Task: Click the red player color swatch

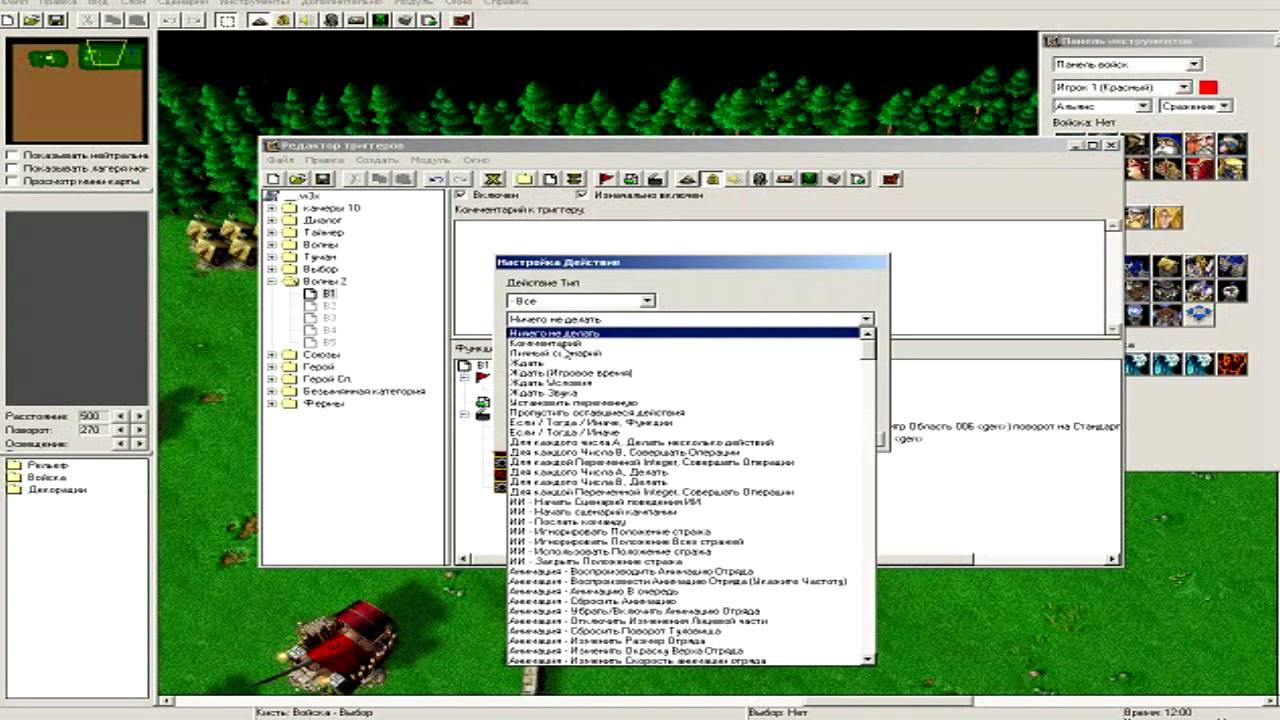Action: coord(1208,87)
